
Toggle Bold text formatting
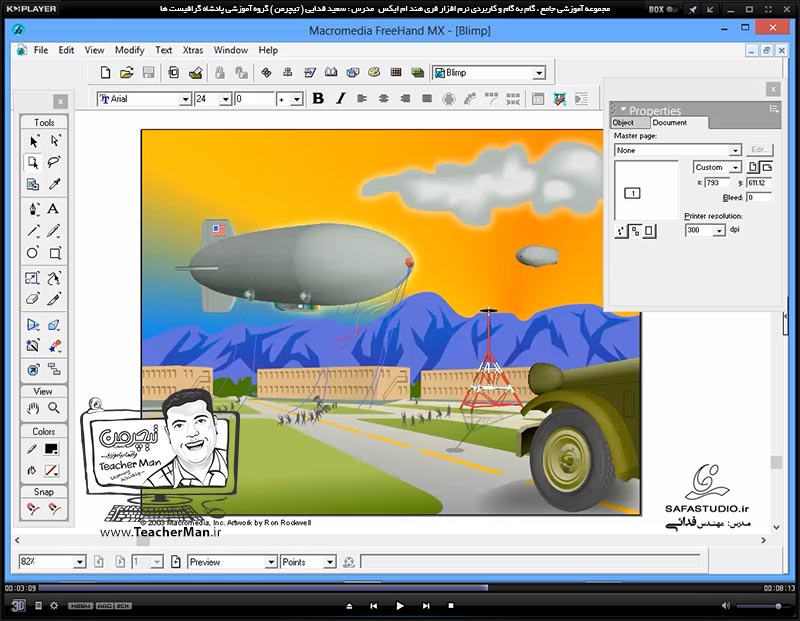tap(318, 98)
